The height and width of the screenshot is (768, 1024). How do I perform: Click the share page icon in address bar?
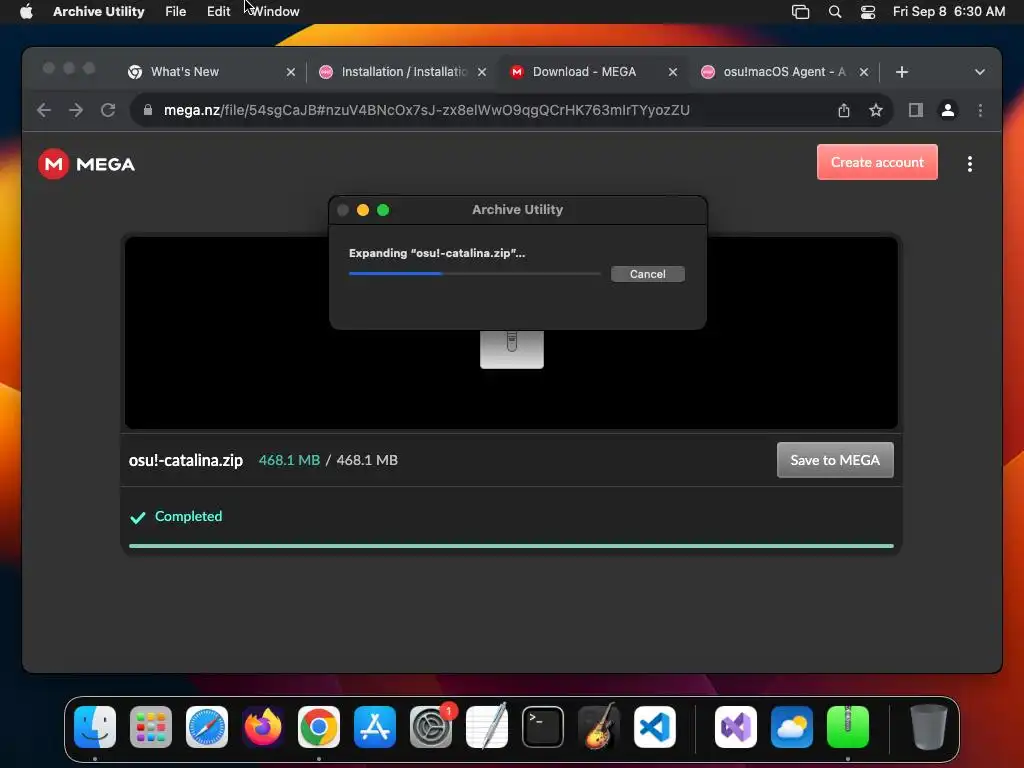[x=844, y=110]
